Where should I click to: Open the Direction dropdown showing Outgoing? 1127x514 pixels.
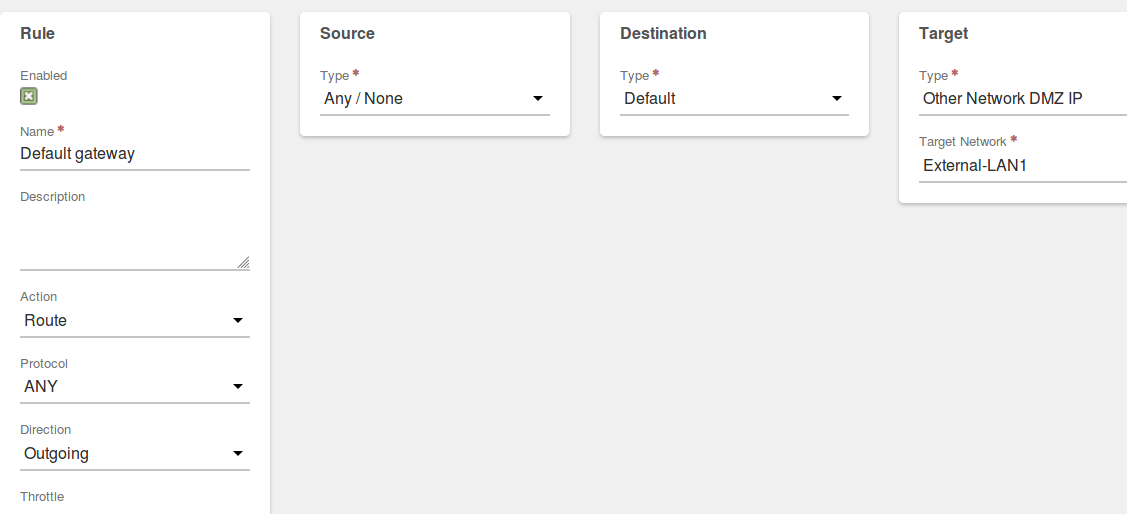[x=134, y=454]
